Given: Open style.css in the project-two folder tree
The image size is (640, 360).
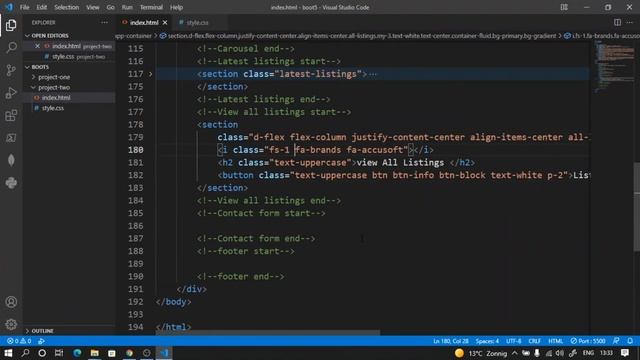Looking at the screenshot, I should 53,108.
